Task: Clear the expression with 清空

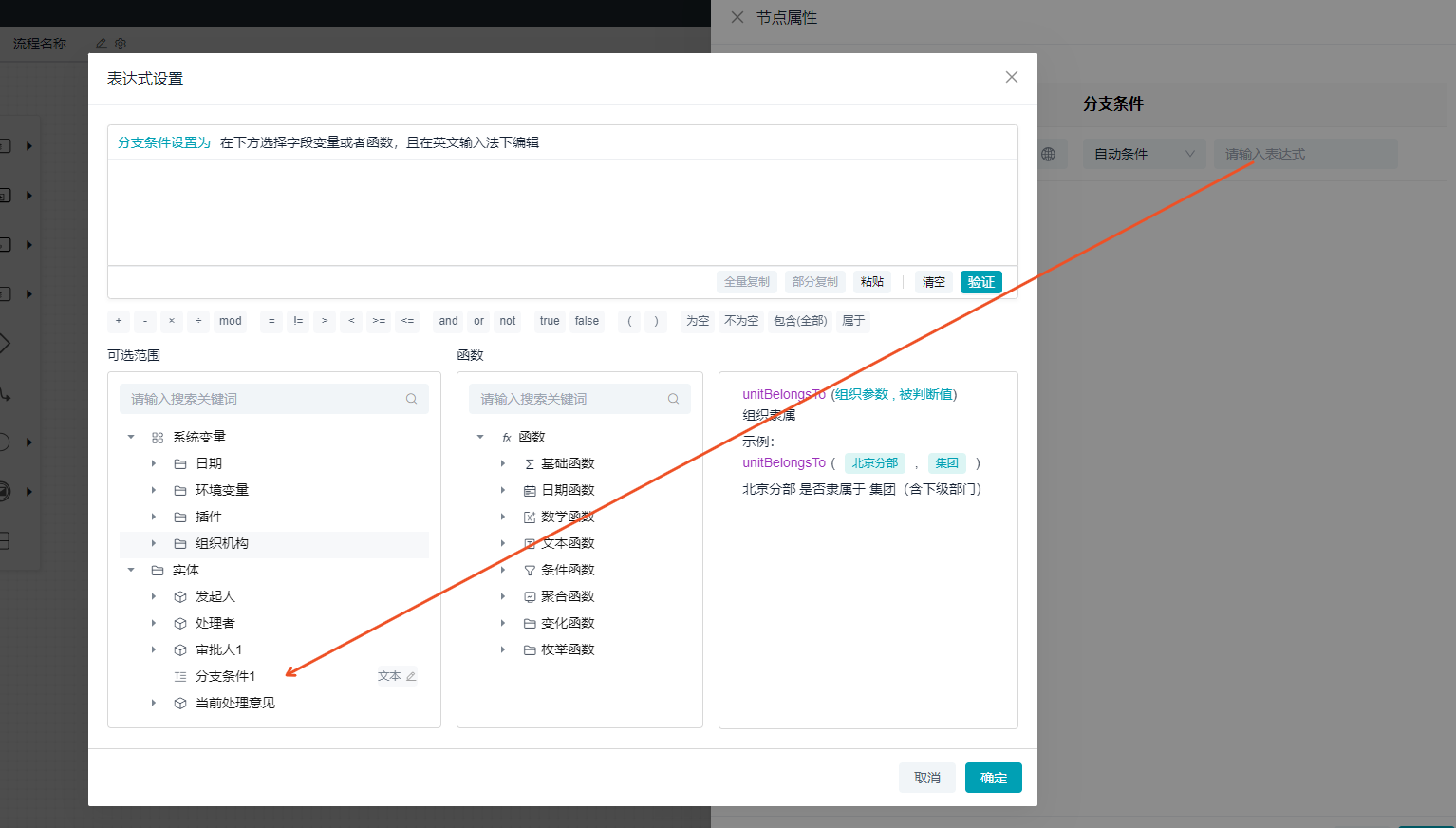Action: point(934,282)
